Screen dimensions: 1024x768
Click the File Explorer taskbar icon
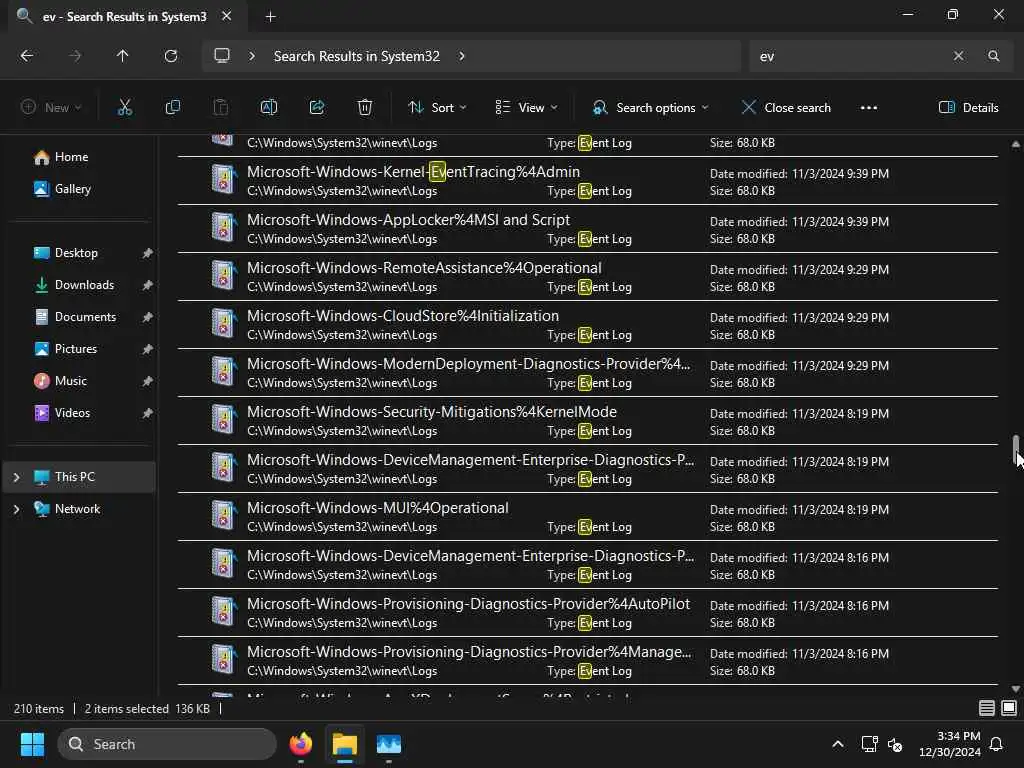pos(345,744)
